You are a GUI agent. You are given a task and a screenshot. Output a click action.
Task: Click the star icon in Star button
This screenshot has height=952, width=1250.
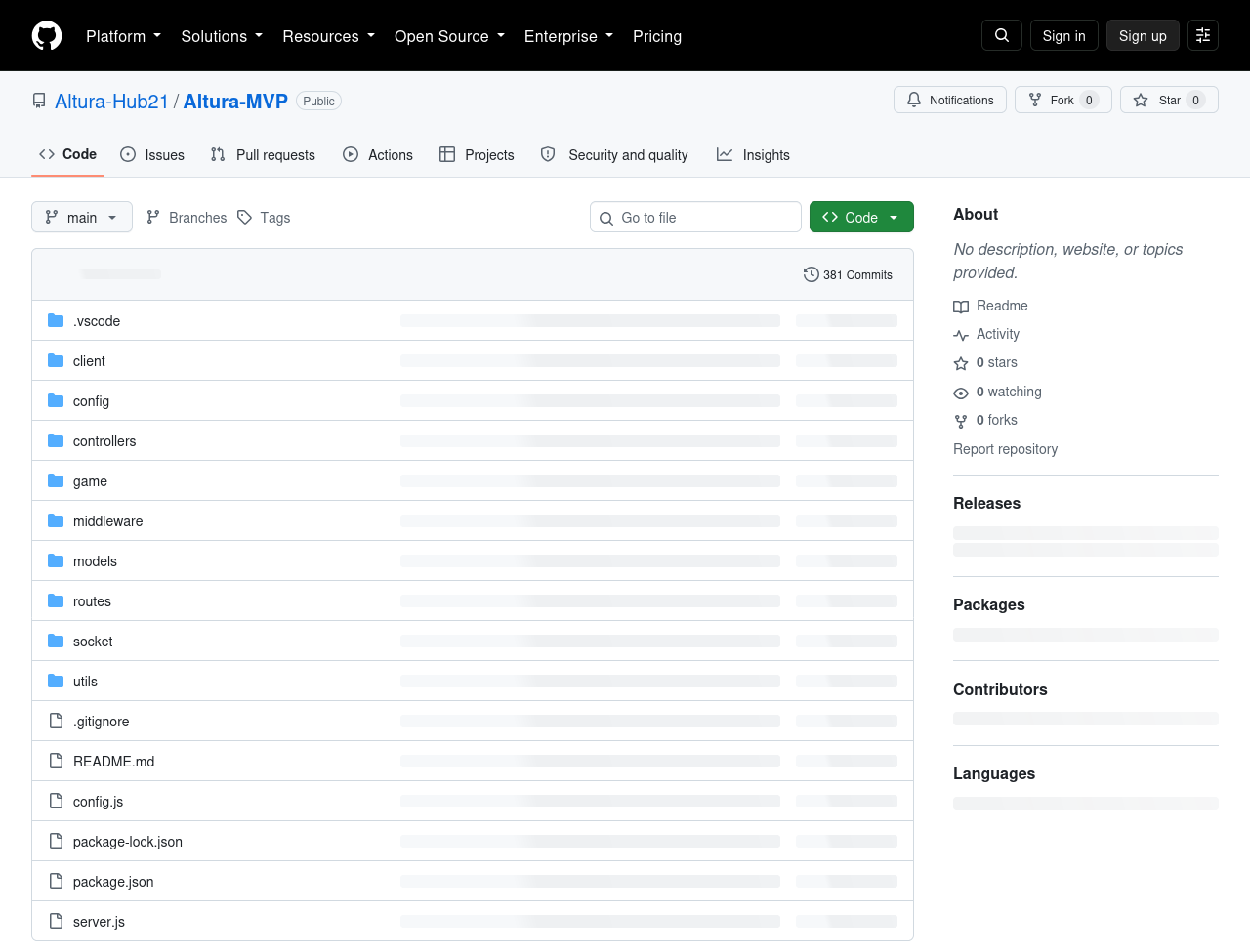(x=1141, y=100)
